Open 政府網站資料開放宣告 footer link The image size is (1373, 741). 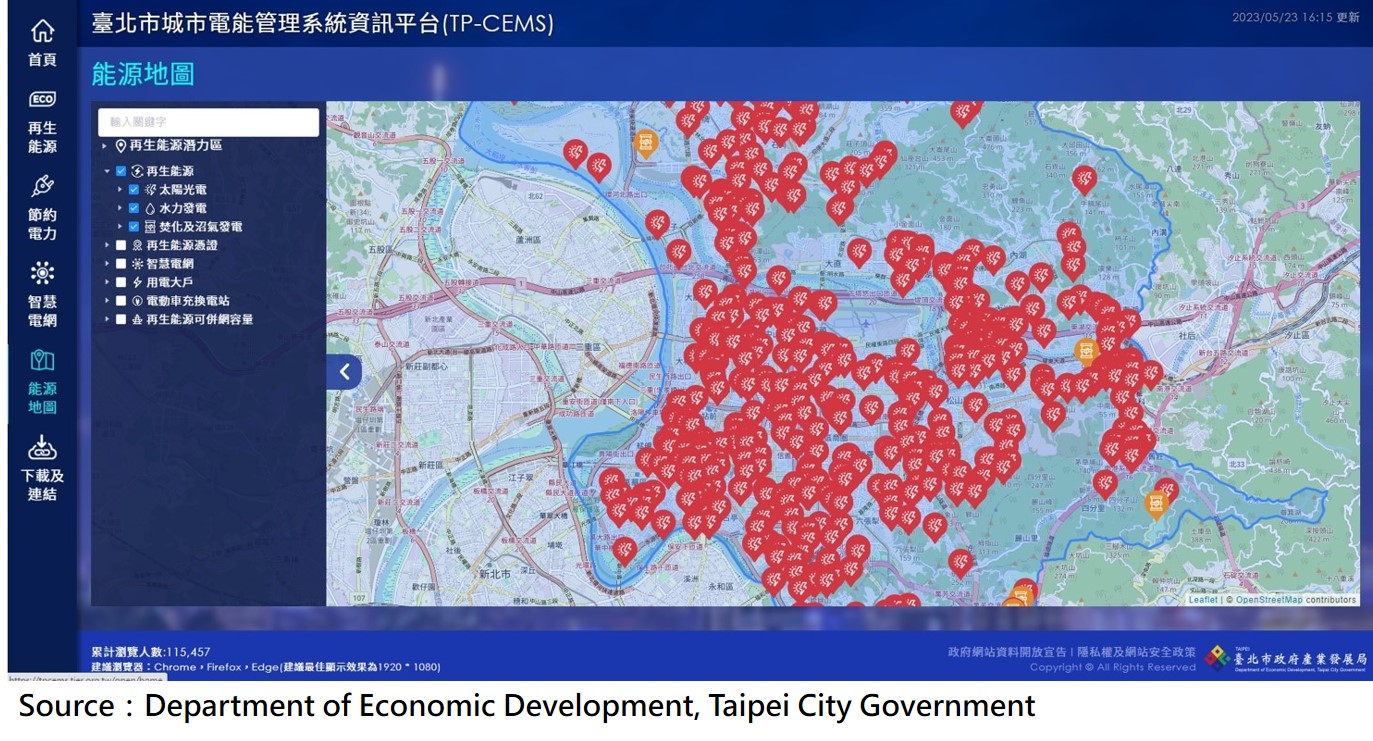1008,652
